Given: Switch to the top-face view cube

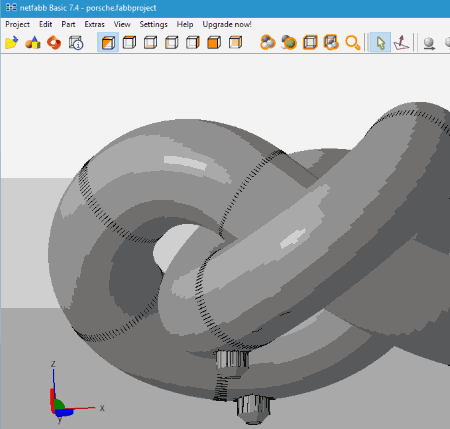Looking at the screenshot, I should pos(129,42).
